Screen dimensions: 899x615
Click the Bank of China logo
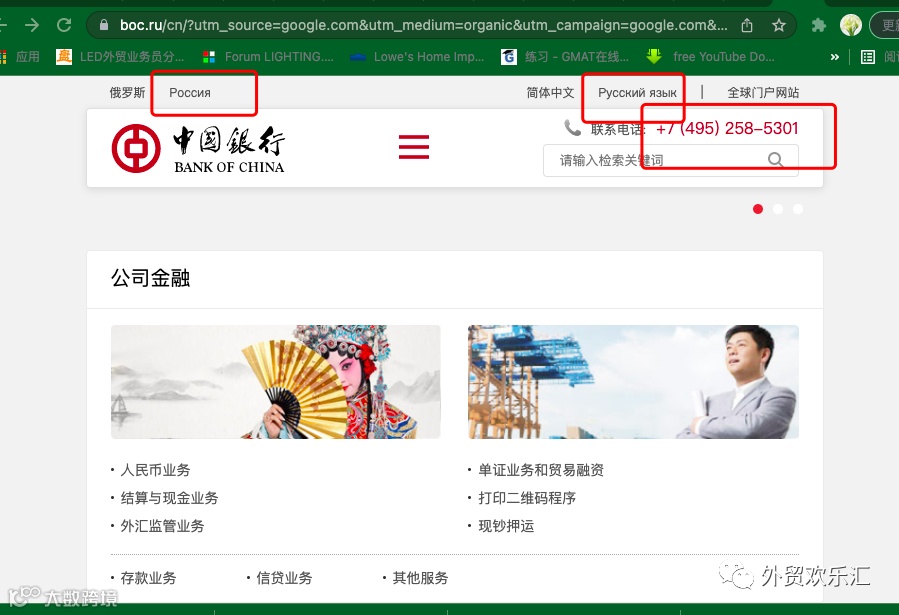(198, 148)
